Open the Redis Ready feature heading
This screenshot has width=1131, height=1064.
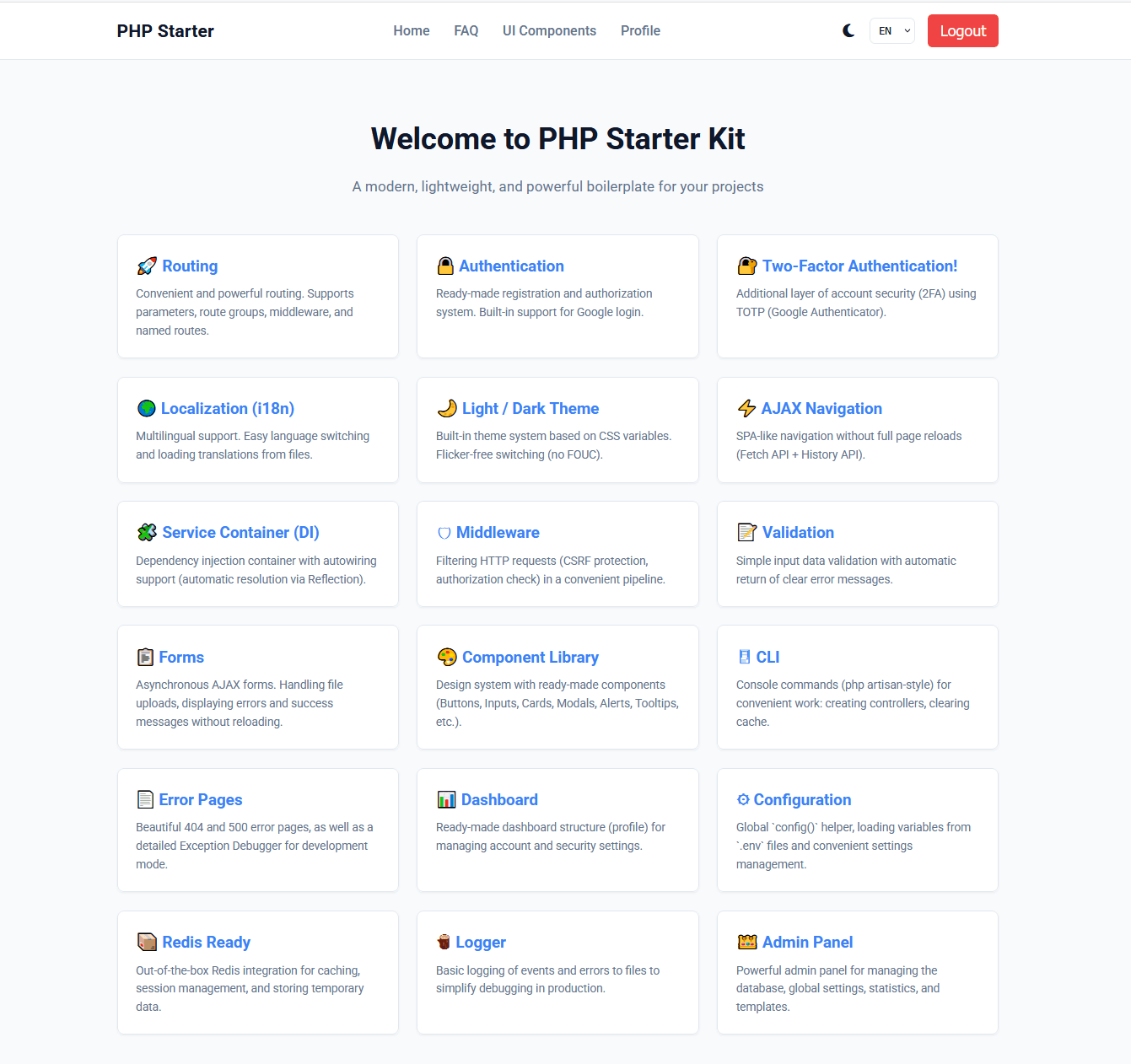click(x=206, y=943)
